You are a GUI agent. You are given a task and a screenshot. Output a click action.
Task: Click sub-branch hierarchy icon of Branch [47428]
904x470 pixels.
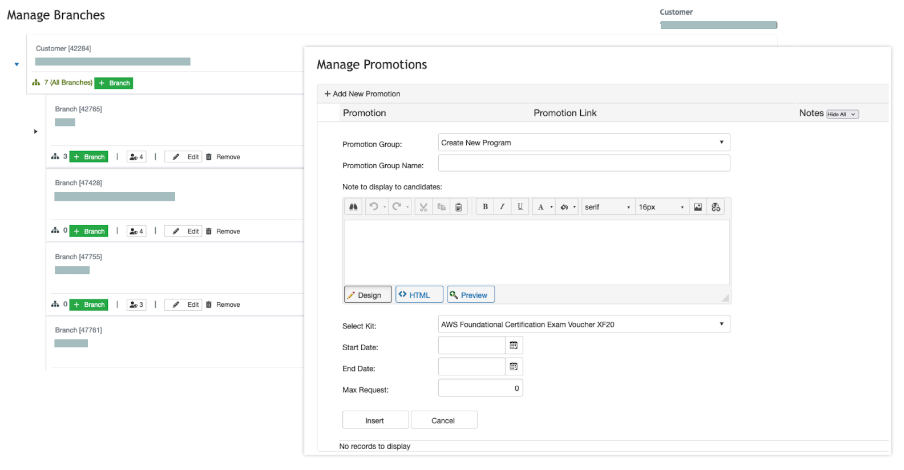click(x=55, y=230)
